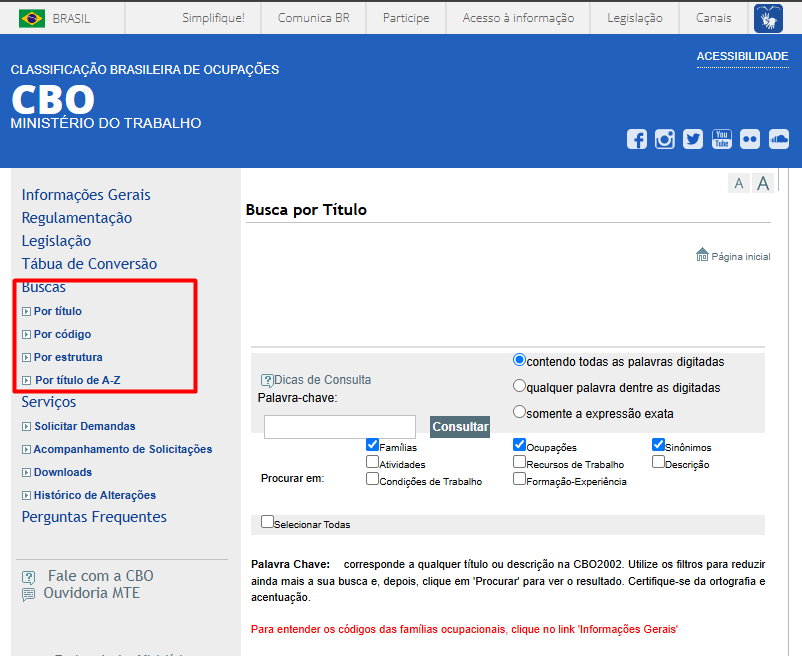Open Tábua de Conversão in sidebar
This screenshot has width=802, height=656.
[x=89, y=264]
